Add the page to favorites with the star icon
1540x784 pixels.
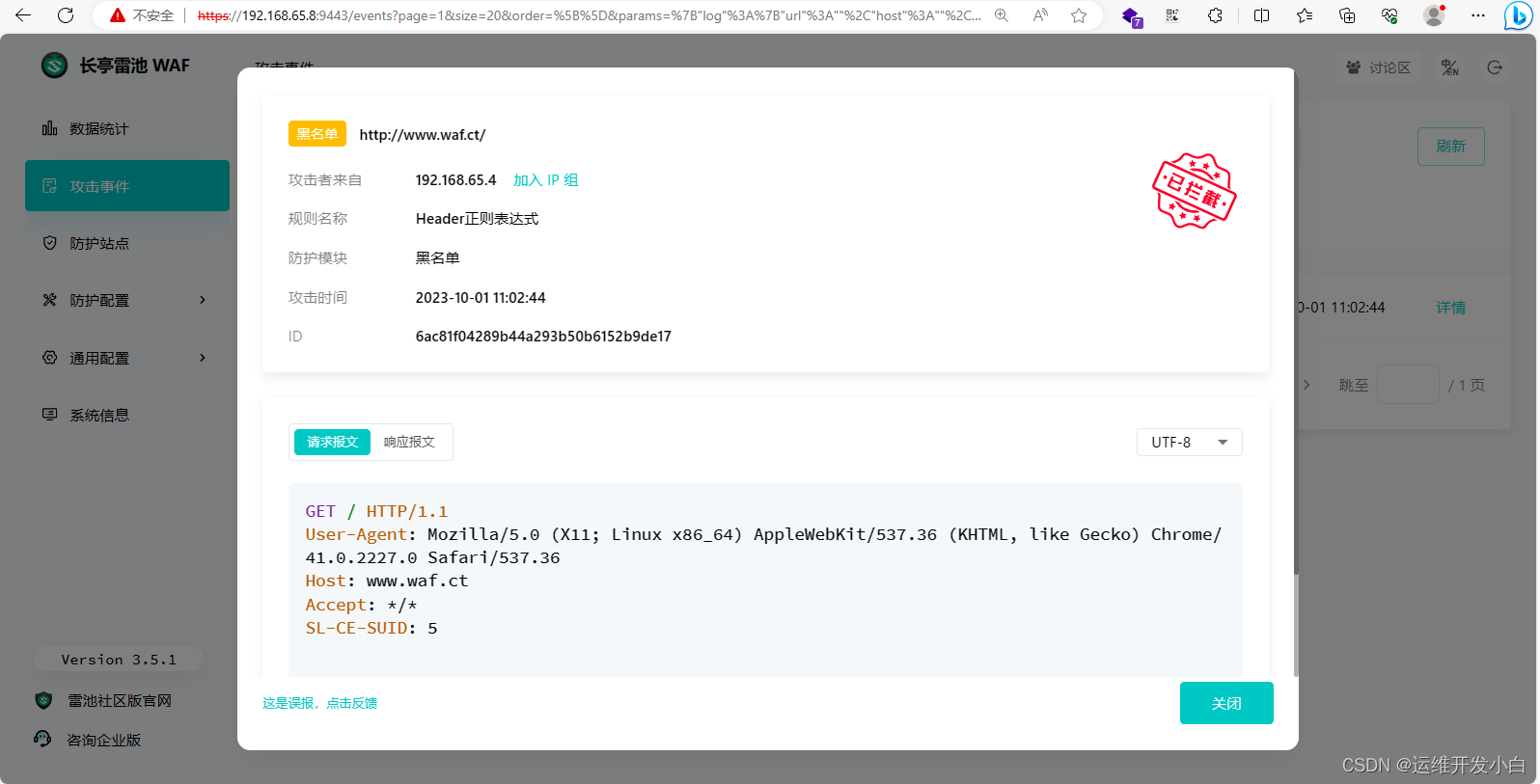[x=1079, y=15]
